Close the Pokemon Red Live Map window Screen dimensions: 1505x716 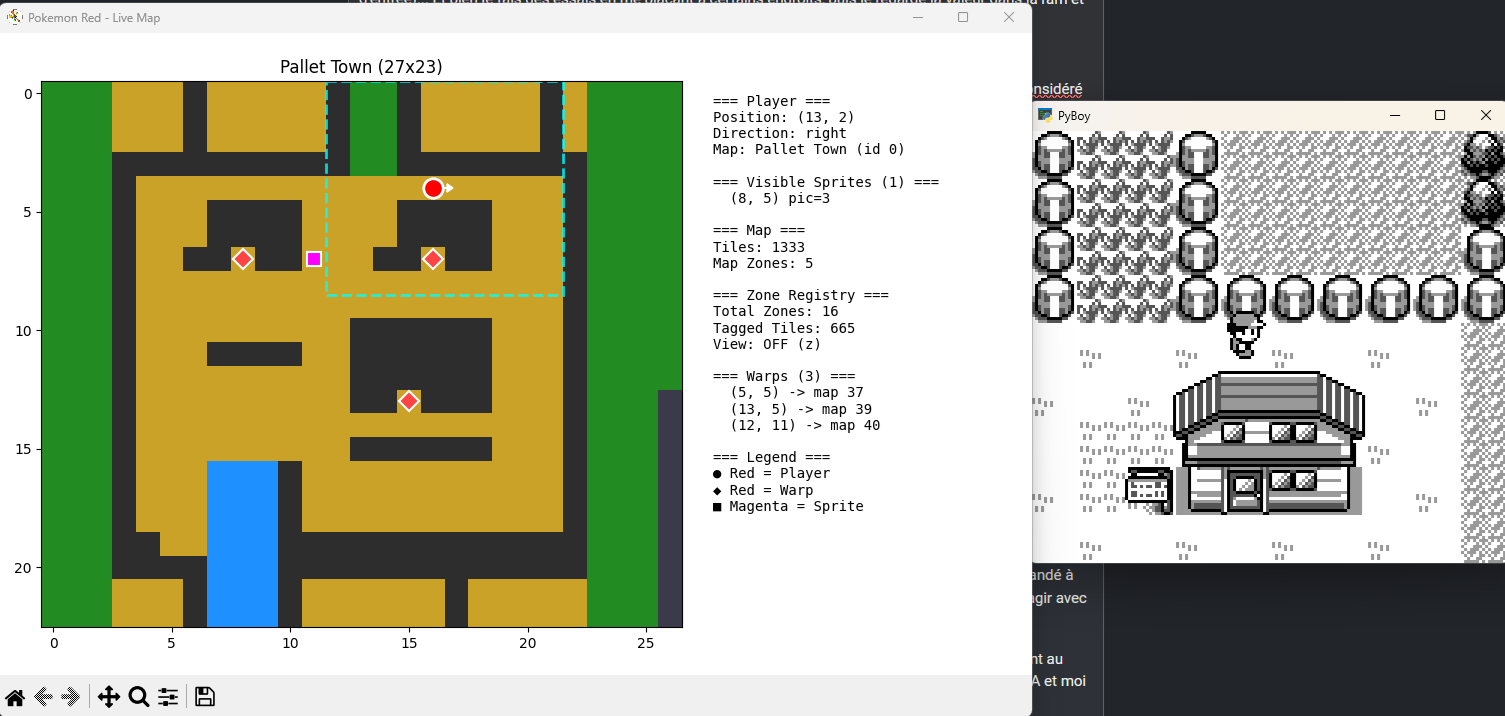tap(1008, 17)
